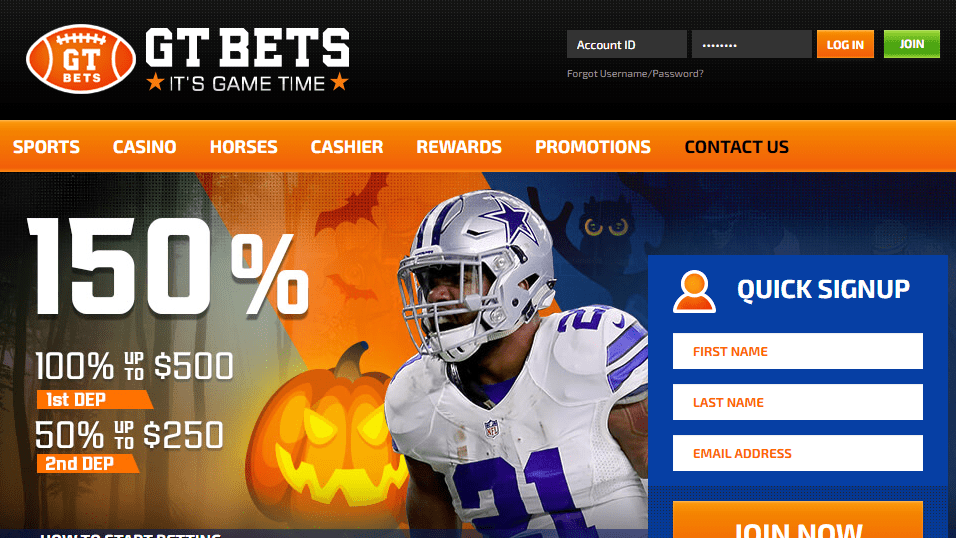Open the Casino section
The width and height of the screenshot is (956, 538).
[144, 147]
